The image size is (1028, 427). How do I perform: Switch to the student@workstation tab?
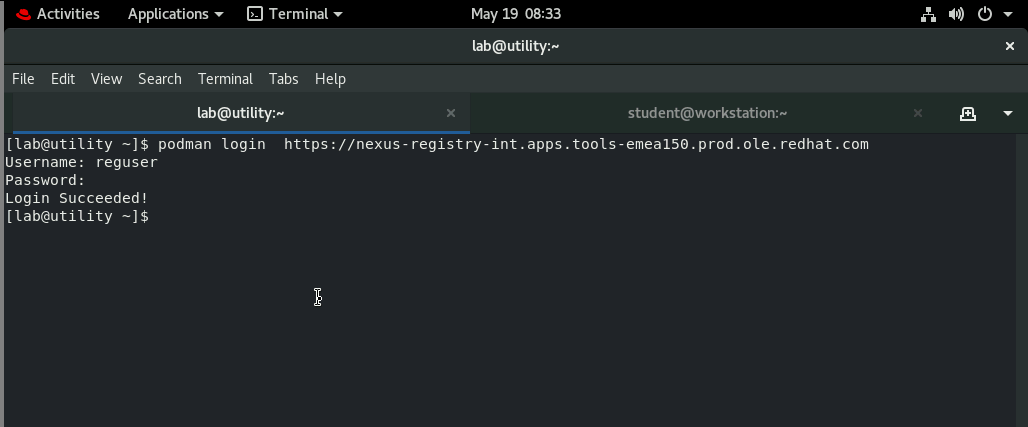coord(707,113)
